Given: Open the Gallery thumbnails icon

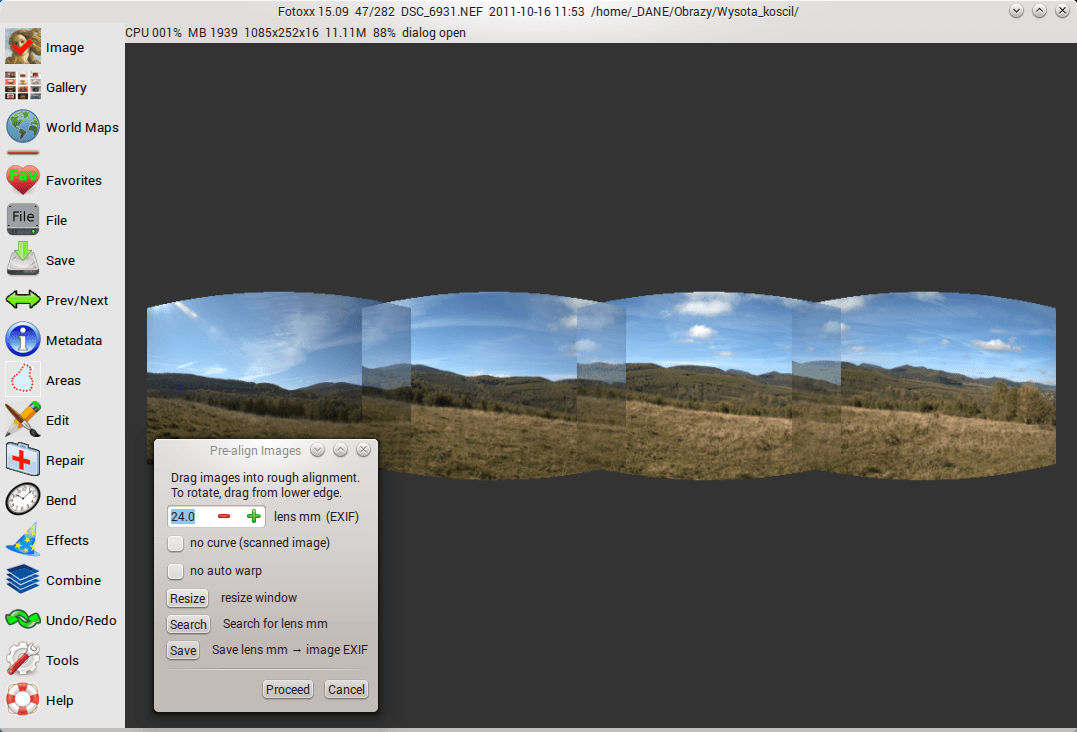Looking at the screenshot, I should point(23,87).
